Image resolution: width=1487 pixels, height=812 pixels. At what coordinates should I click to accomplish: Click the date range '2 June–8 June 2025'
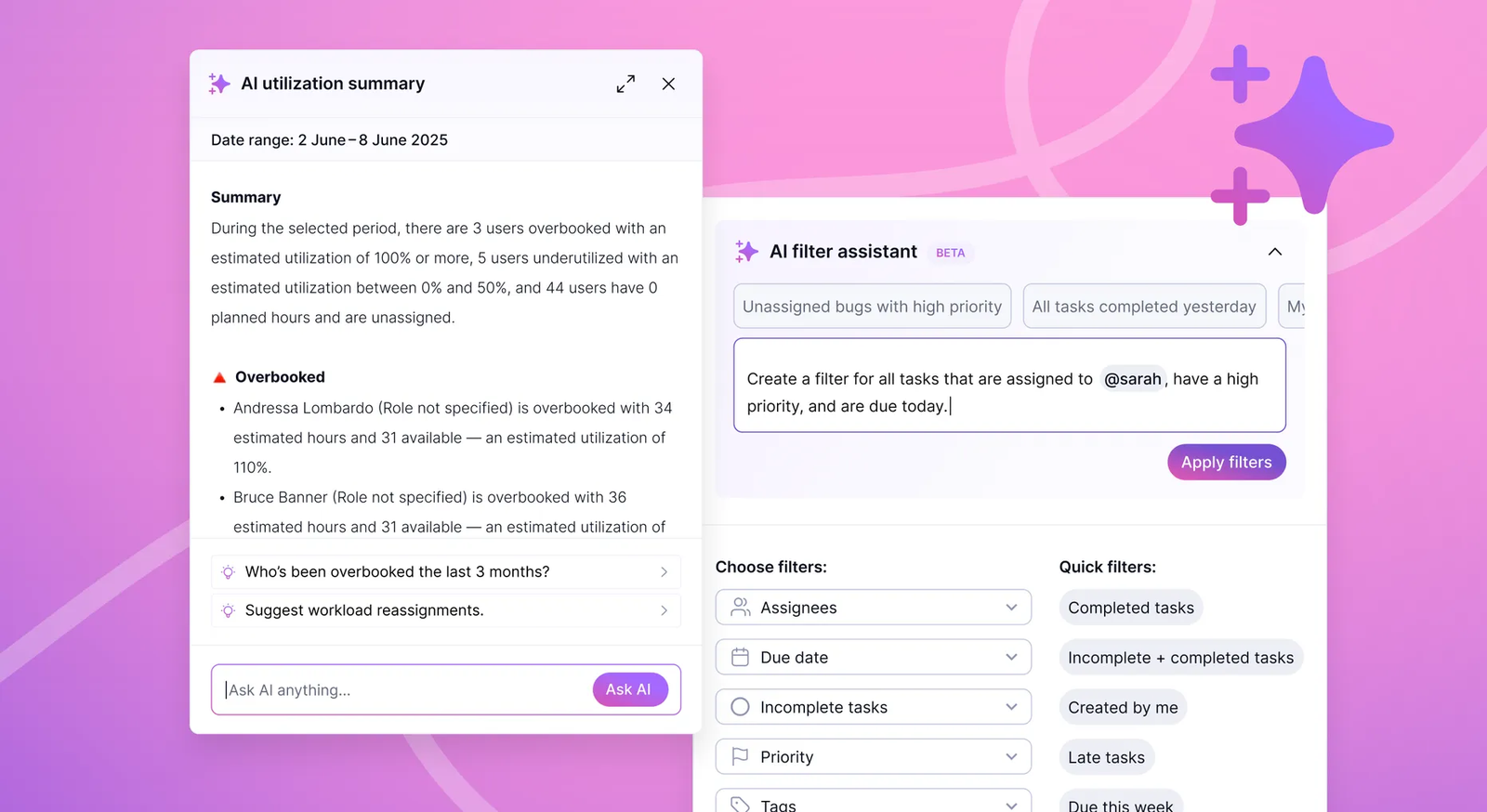373,140
